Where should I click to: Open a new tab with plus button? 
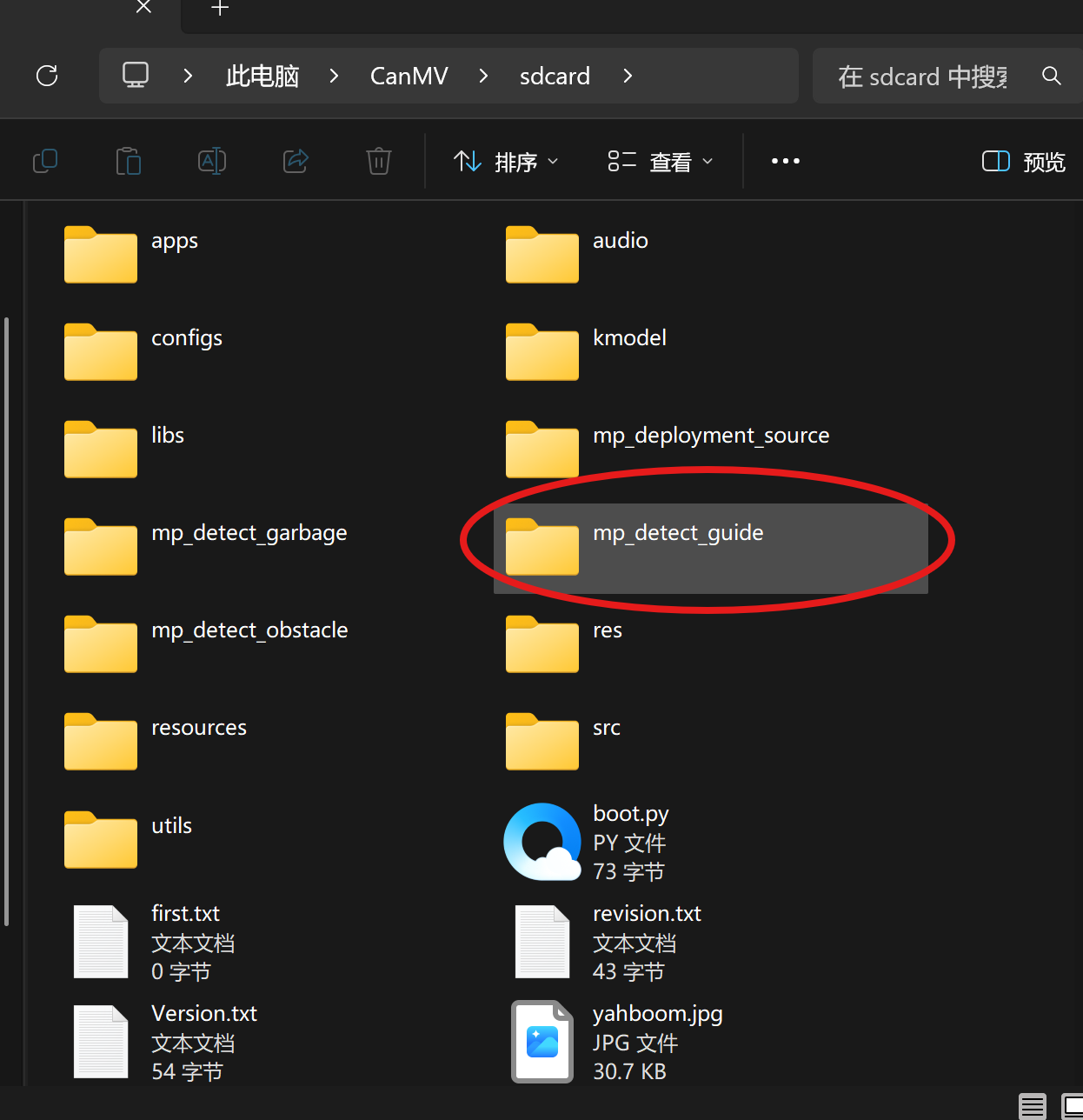click(220, 9)
